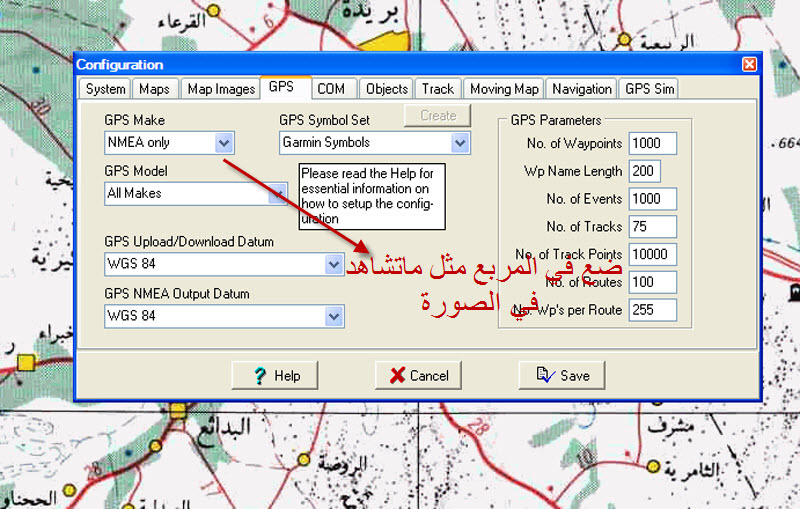
Task: Click the red X Cancel icon
Action: [397, 375]
